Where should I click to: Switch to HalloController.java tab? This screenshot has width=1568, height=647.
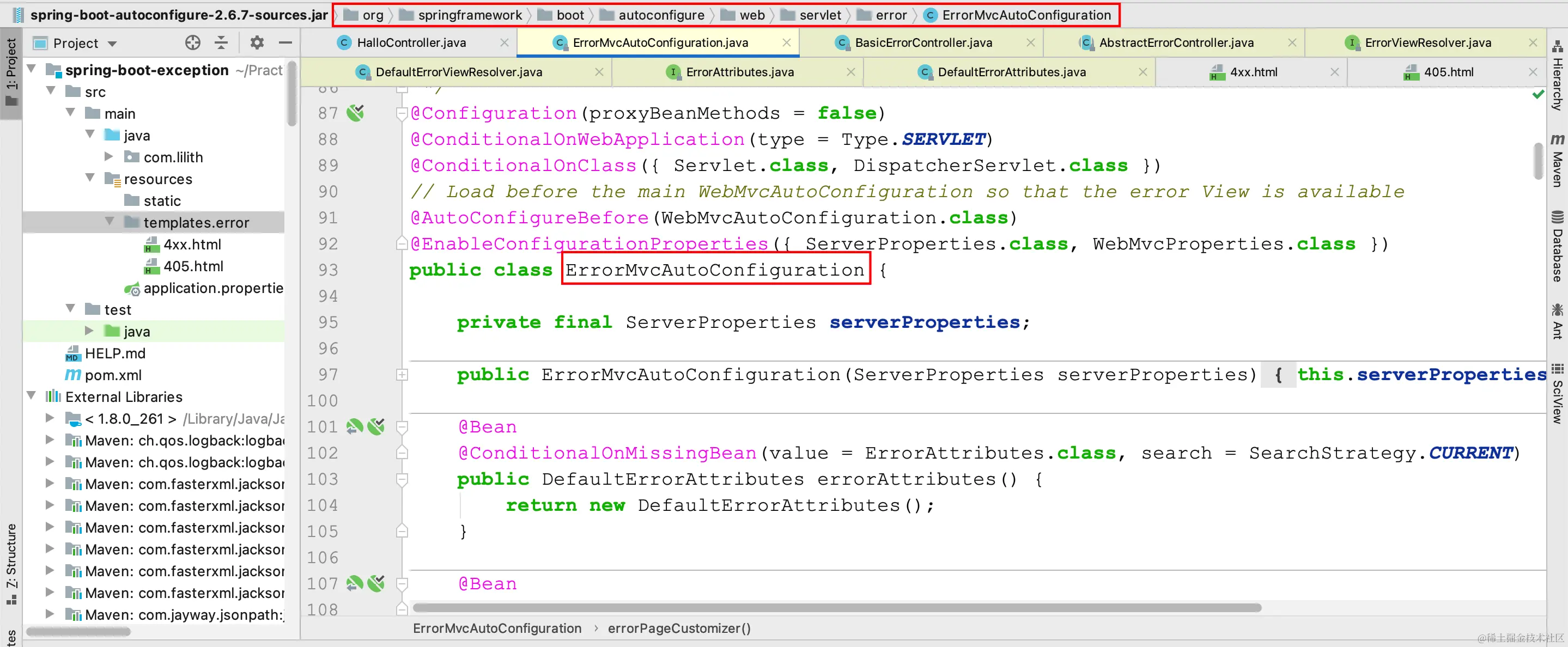411,42
